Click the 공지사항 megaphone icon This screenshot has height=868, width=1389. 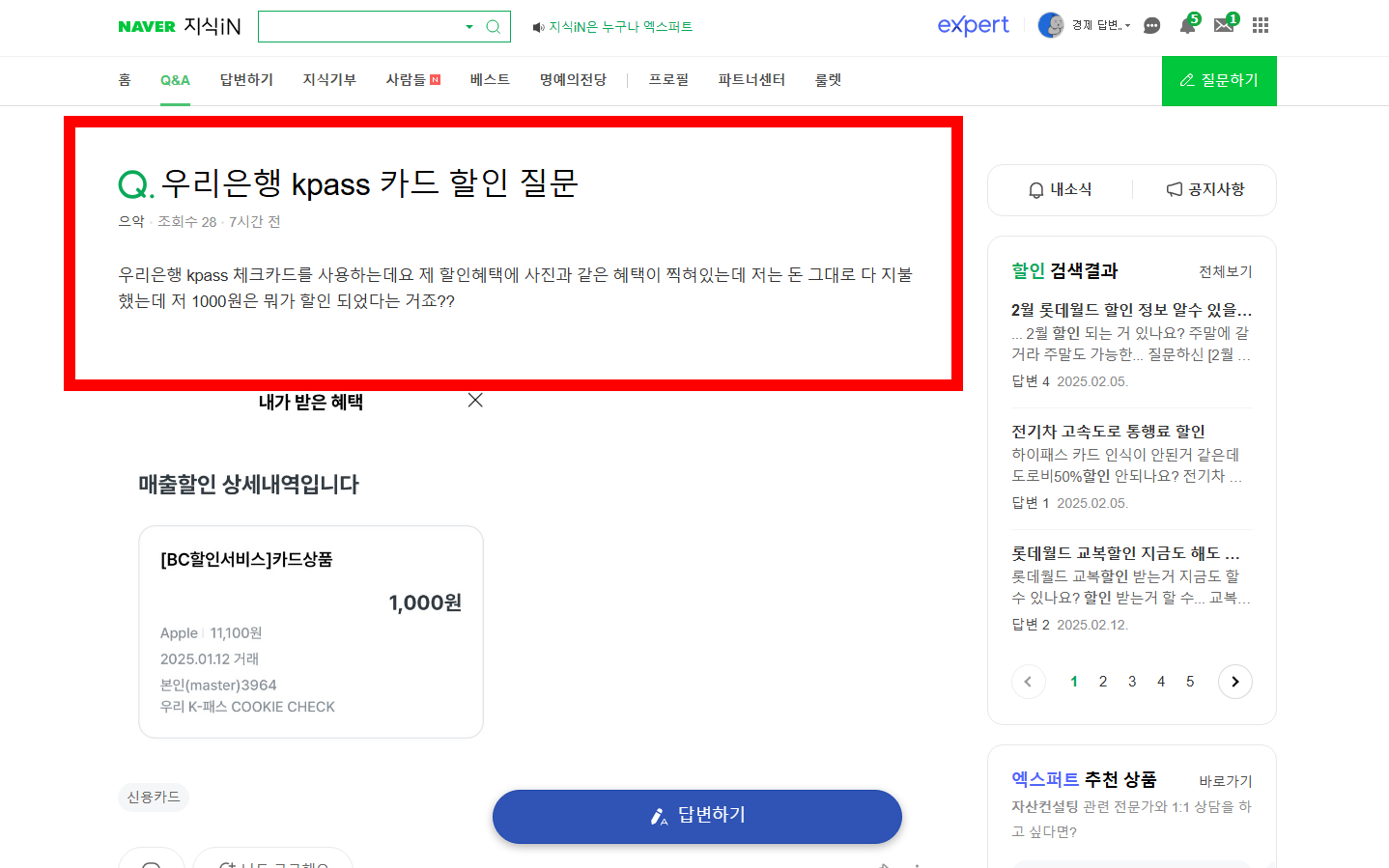[x=1175, y=189]
